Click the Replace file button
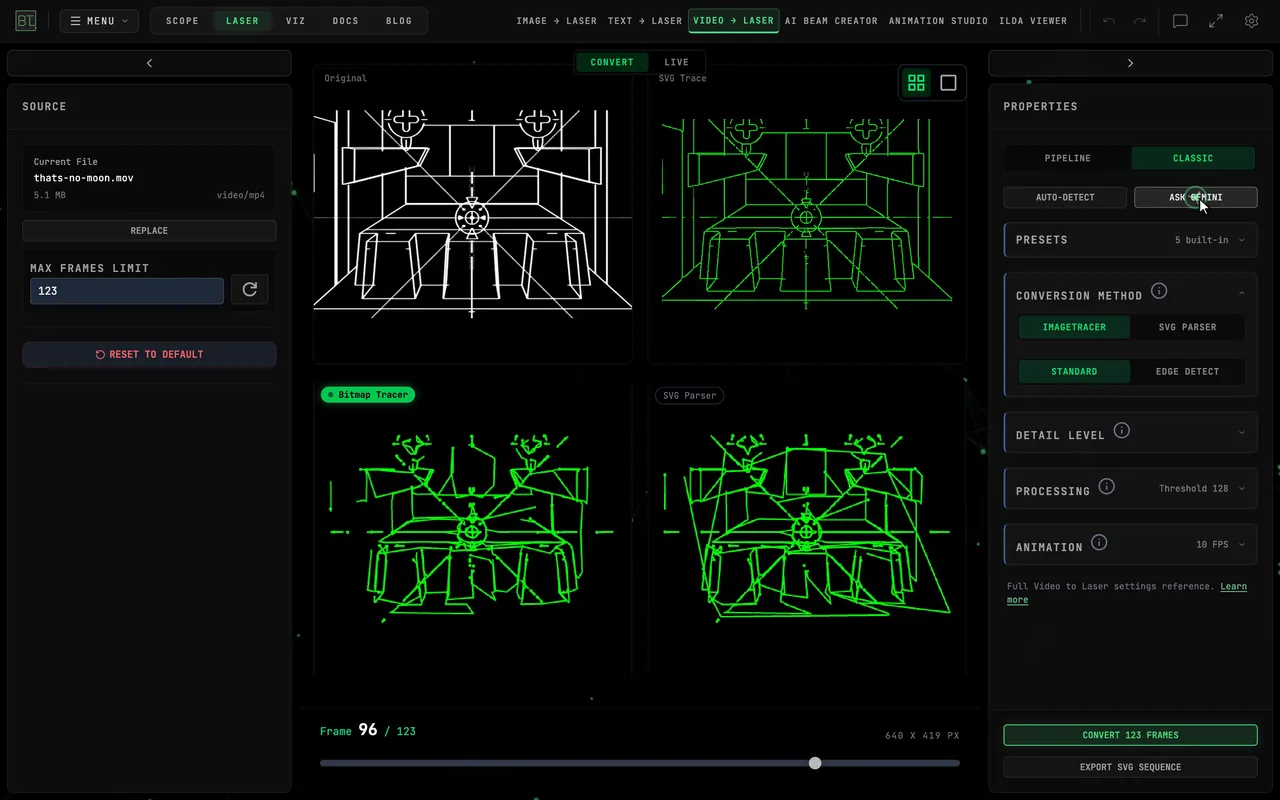This screenshot has width=1280, height=800. 149,231
